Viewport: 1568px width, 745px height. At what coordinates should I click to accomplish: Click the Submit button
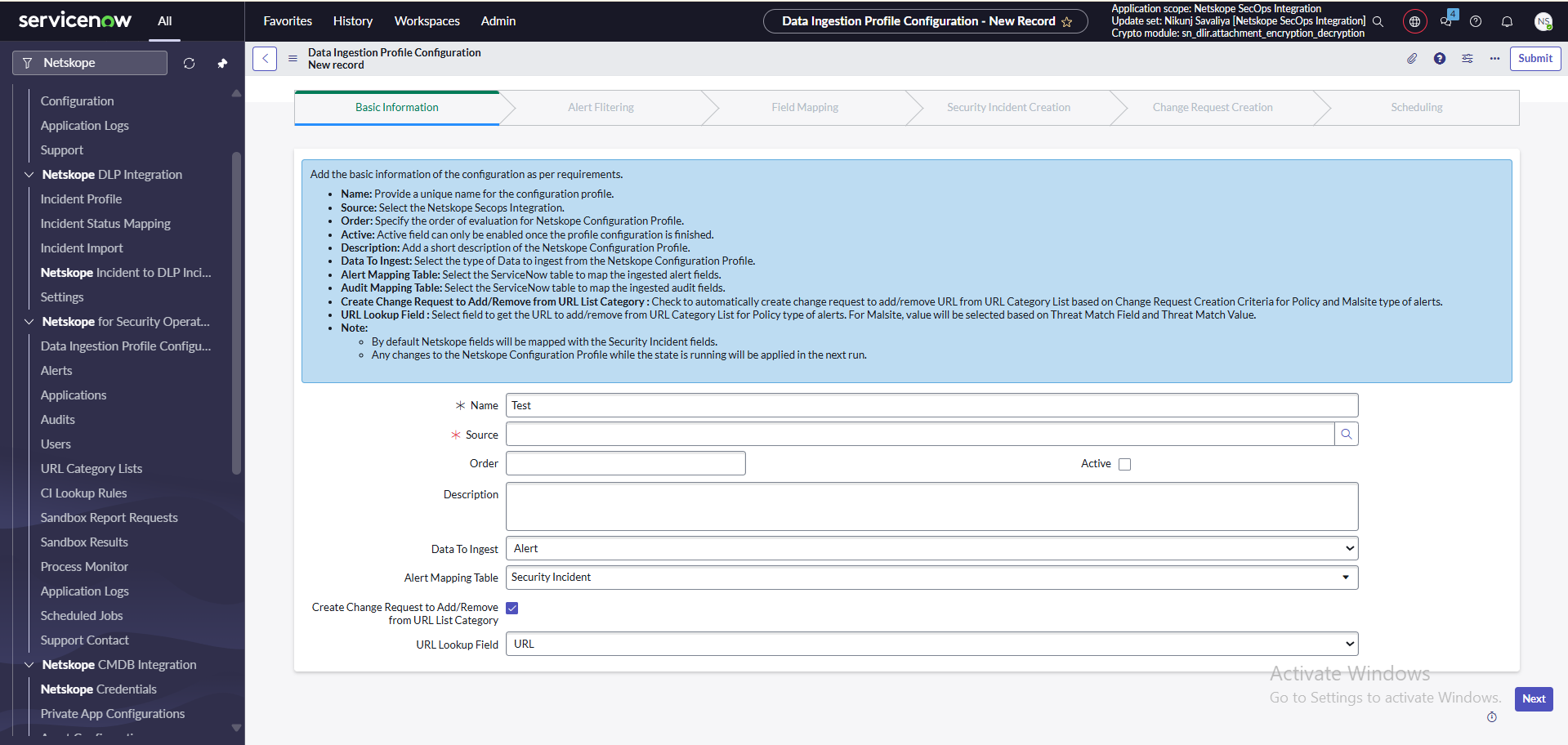[1535, 59]
